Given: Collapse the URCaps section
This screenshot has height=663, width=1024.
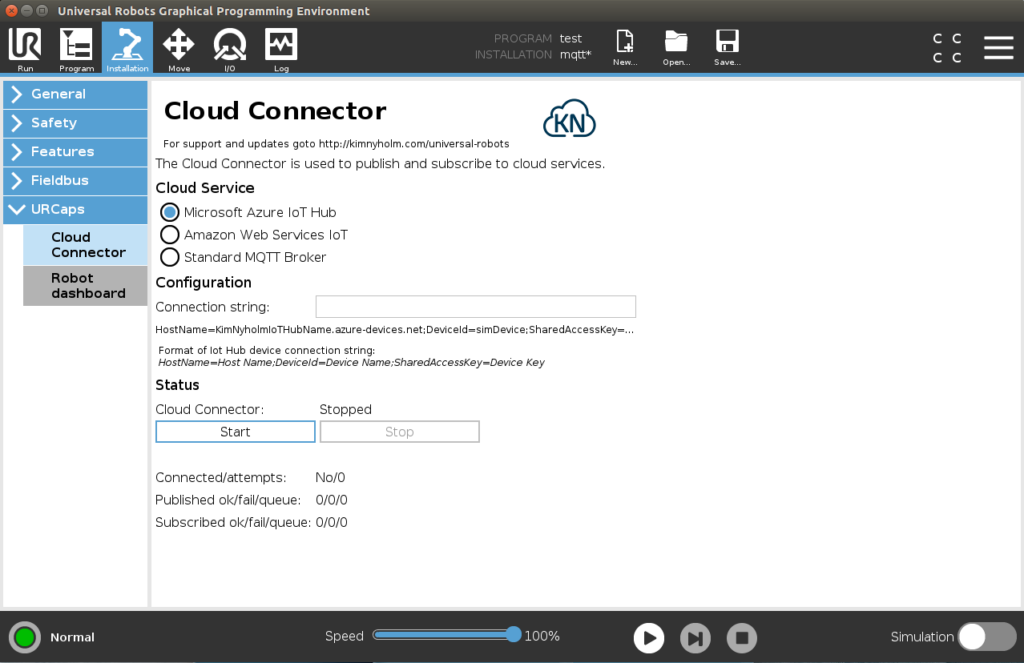Looking at the screenshot, I should [x=75, y=209].
